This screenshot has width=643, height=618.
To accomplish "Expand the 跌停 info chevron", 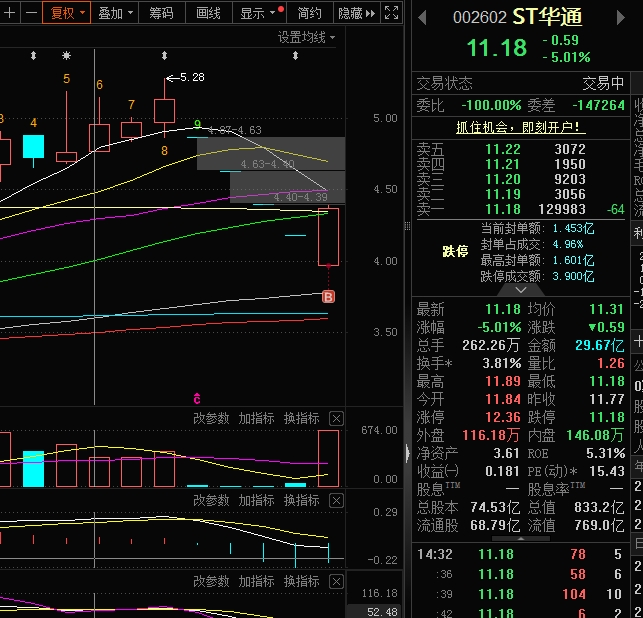I will (x=521, y=290).
